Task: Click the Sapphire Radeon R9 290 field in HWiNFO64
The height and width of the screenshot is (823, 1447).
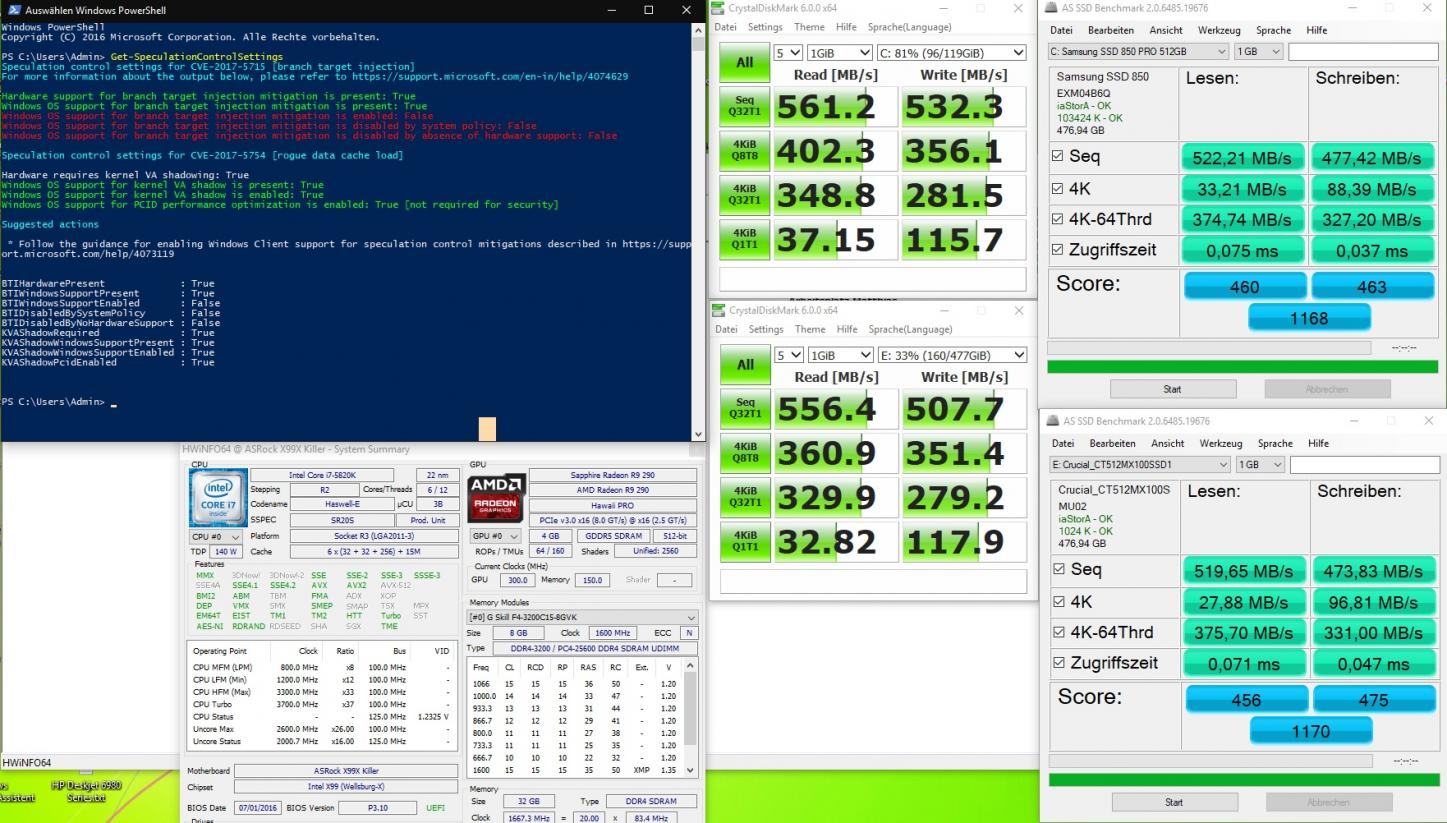Action: tap(613, 475)
